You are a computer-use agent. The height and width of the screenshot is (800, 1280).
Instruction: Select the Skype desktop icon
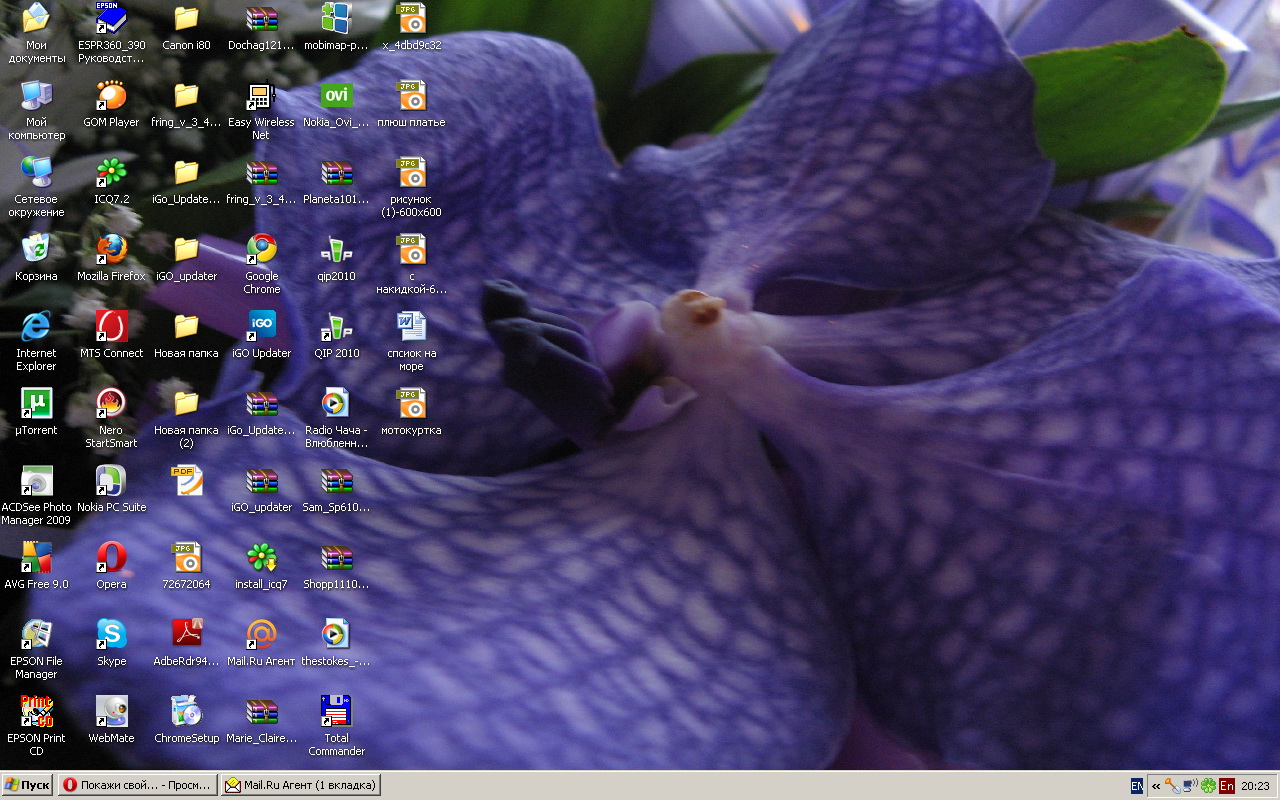click(111, 635)
